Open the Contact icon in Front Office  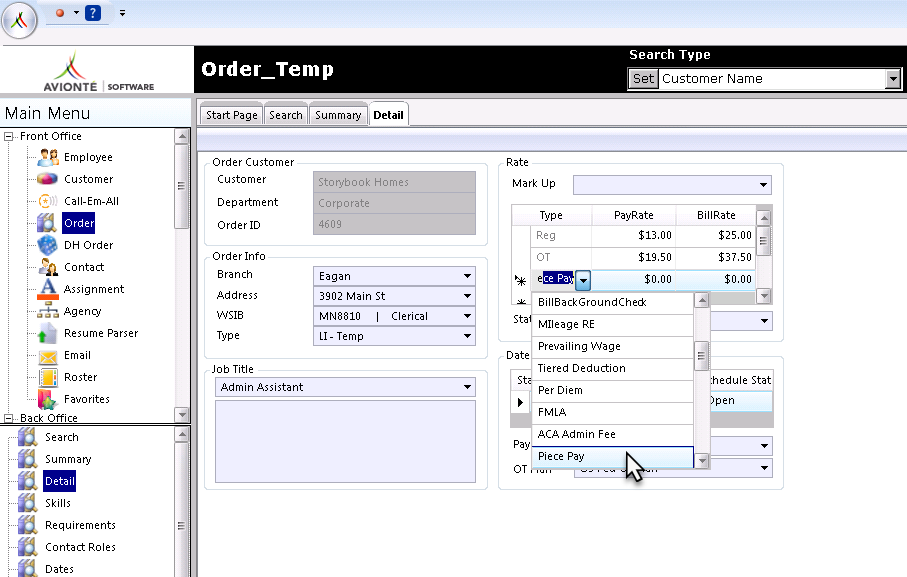pos(47,267)
